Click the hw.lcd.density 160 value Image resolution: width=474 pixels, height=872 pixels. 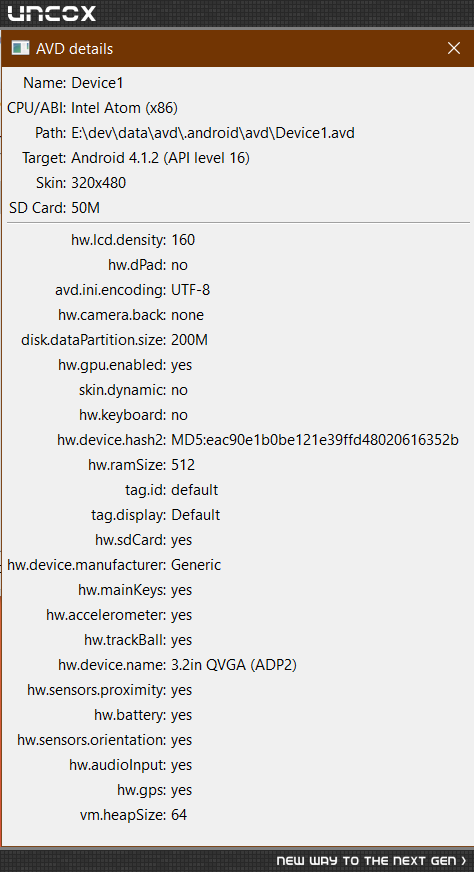183,240
